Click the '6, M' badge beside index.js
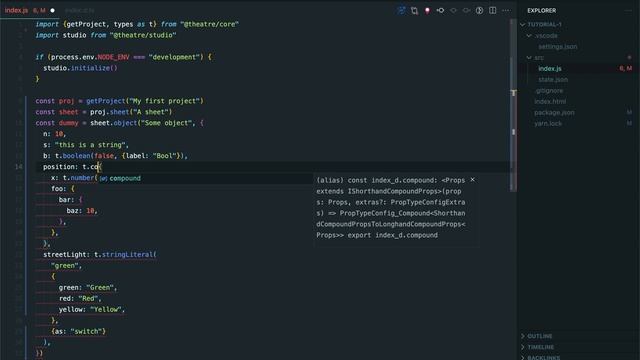Screen dimensions: 640x360 tap(625, 69)
